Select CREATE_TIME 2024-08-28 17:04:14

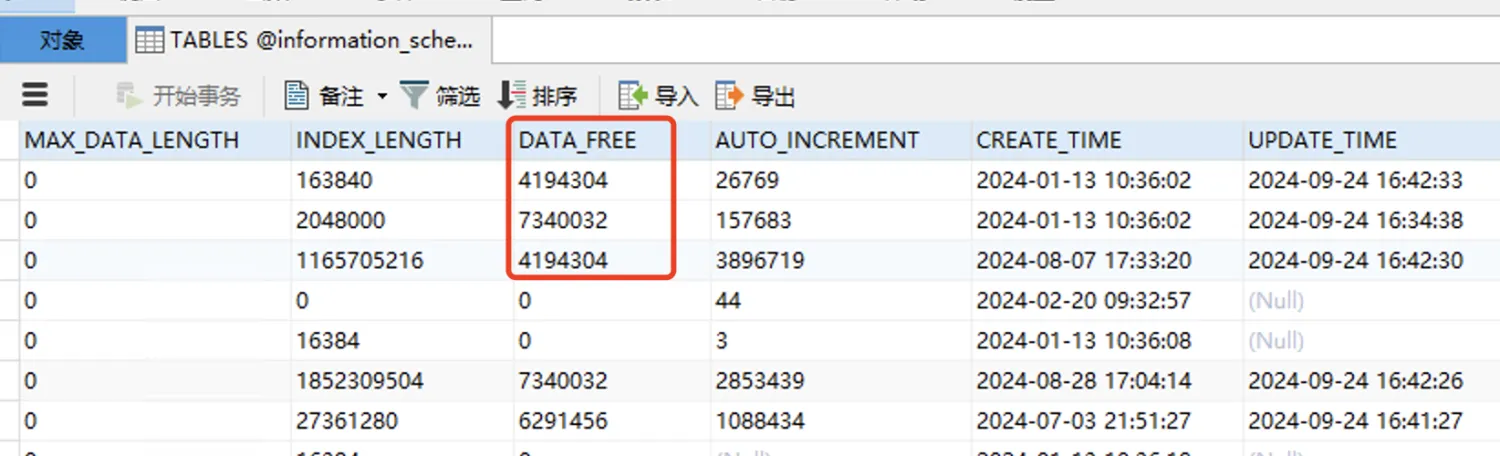click(x=1107, y=380)
